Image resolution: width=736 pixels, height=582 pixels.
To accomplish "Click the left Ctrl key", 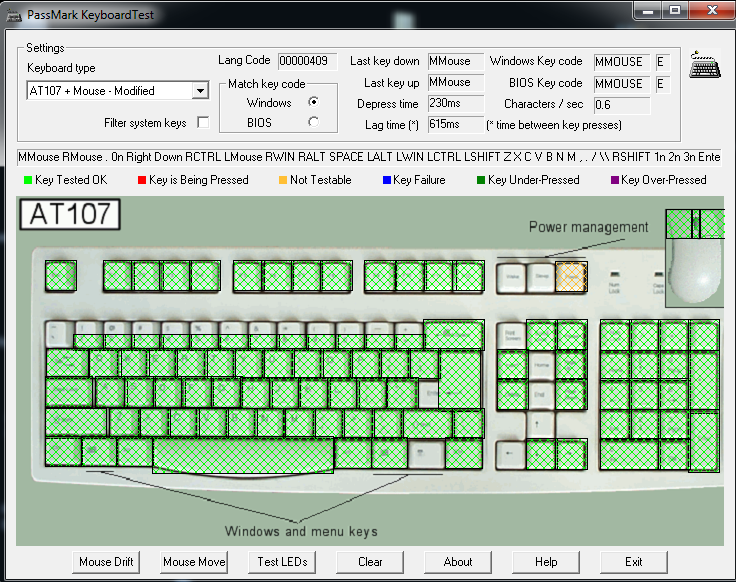I will [x=63, y=452].
